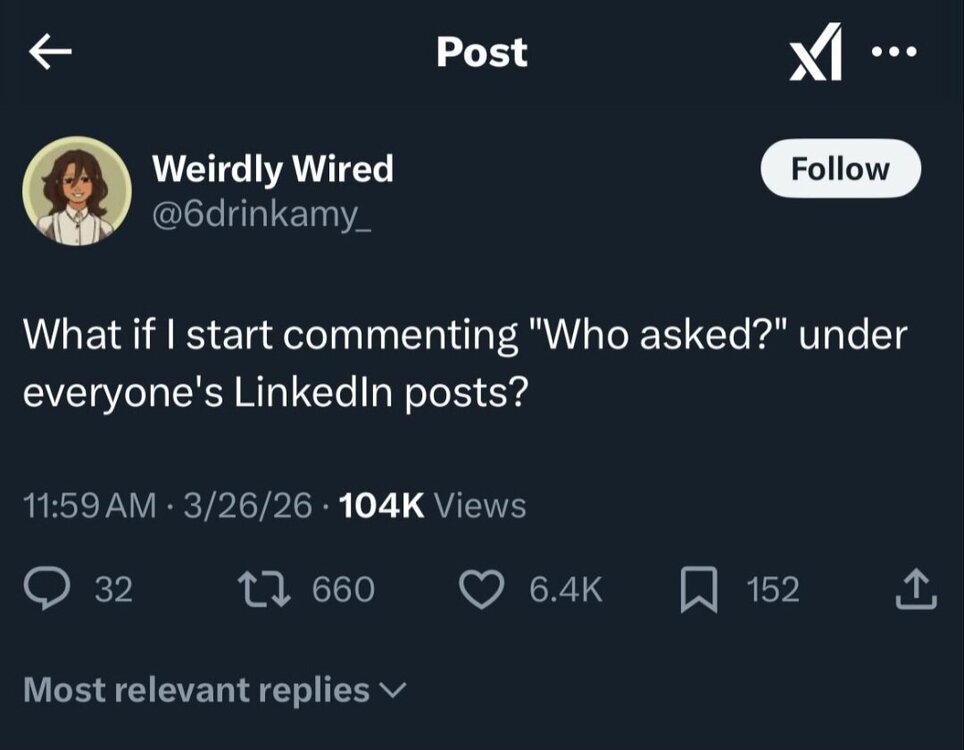
Task: Follow Weirdly Wired account
Action: tap(840, 169)
